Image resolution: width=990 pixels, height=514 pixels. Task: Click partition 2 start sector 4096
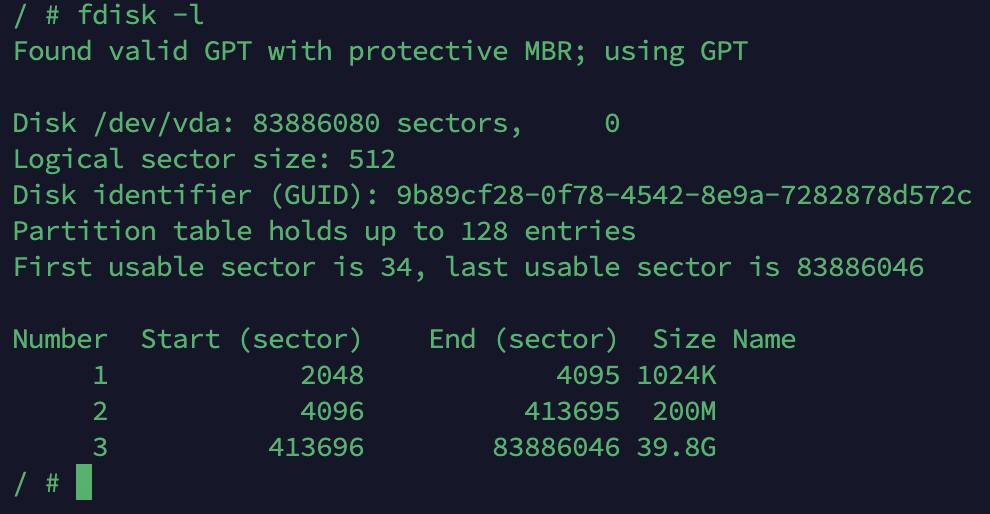(x=332, y=412)
